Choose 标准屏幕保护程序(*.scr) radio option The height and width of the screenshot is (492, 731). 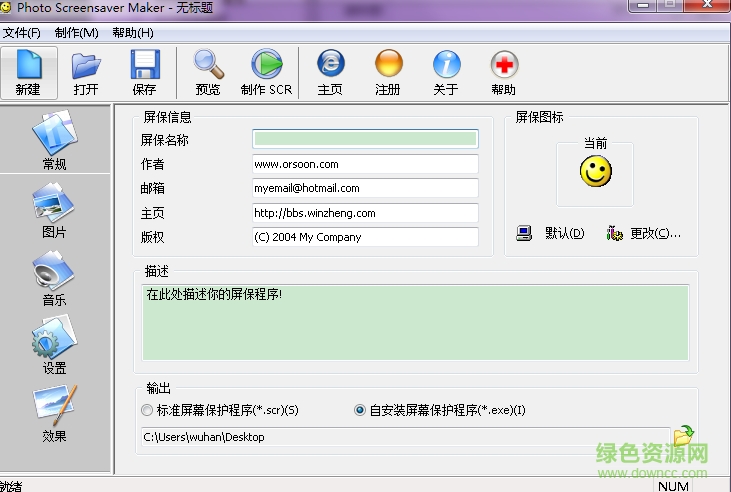click(220, 410)
